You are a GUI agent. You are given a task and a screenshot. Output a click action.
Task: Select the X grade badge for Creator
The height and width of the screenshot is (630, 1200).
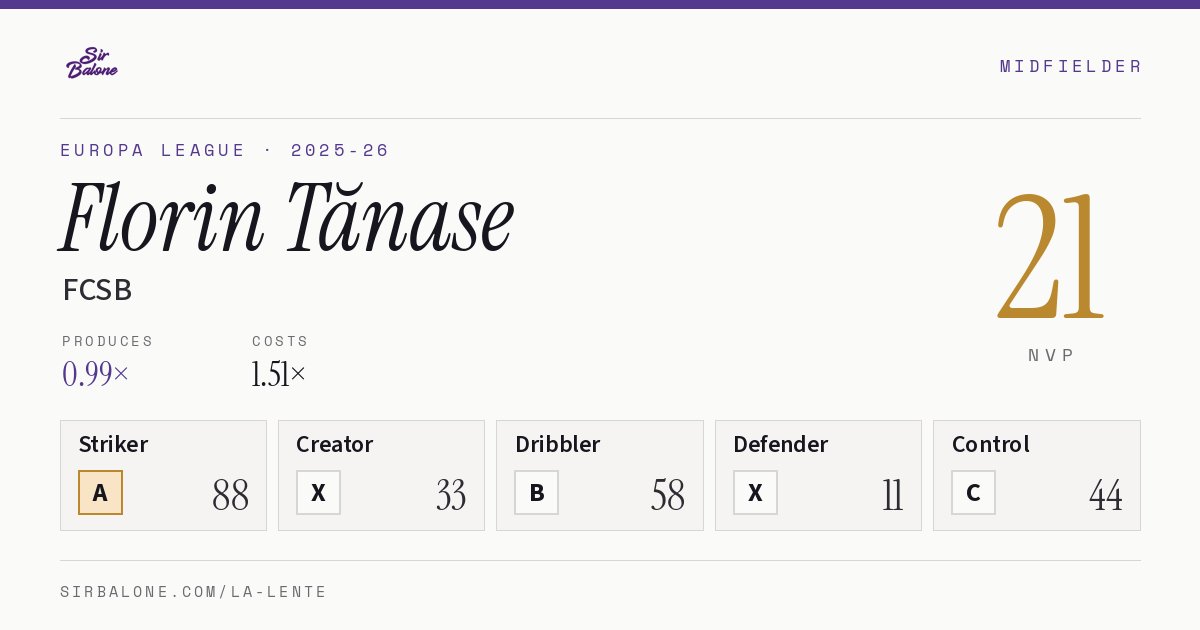tap(318, 493)
